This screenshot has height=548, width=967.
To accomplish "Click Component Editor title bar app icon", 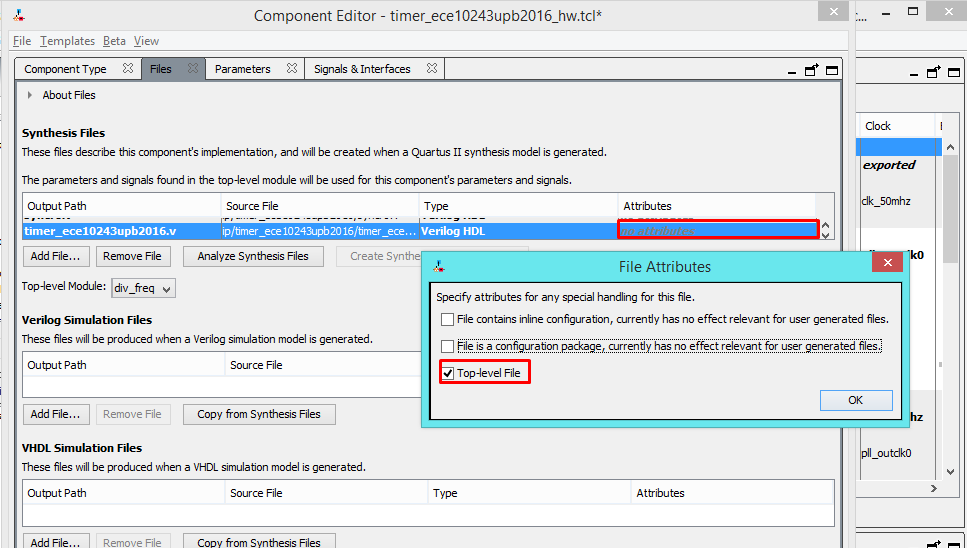I will click(20, 15).
